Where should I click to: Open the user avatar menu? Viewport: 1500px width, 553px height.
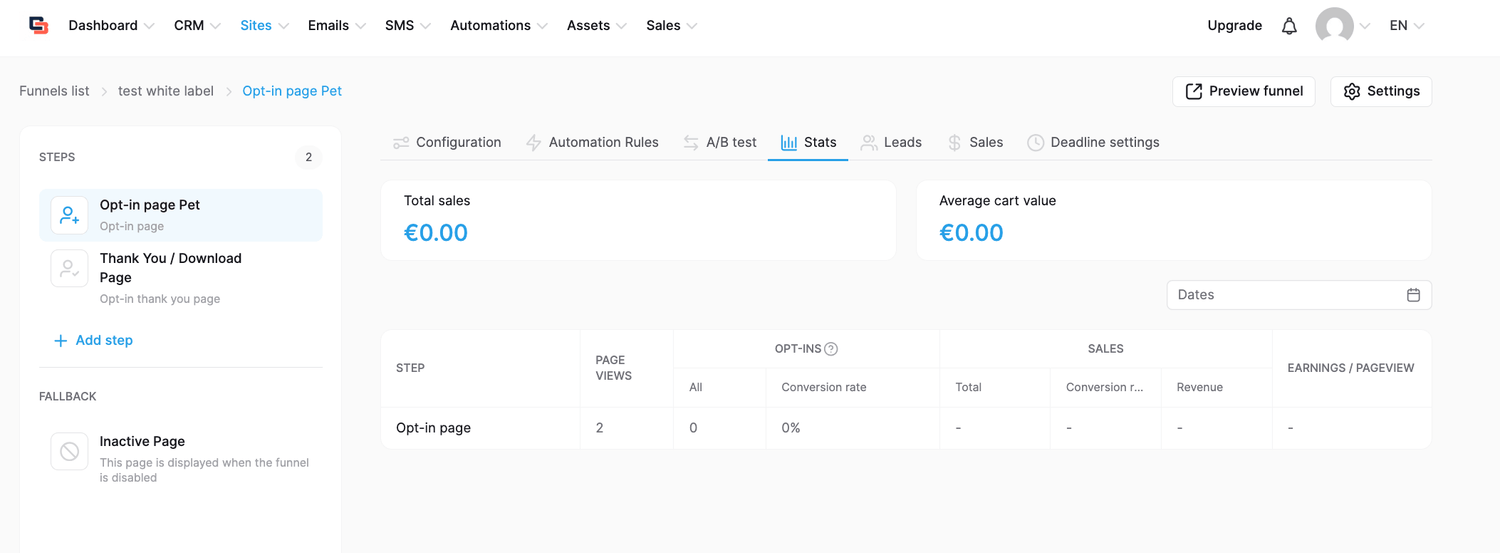1334,26
